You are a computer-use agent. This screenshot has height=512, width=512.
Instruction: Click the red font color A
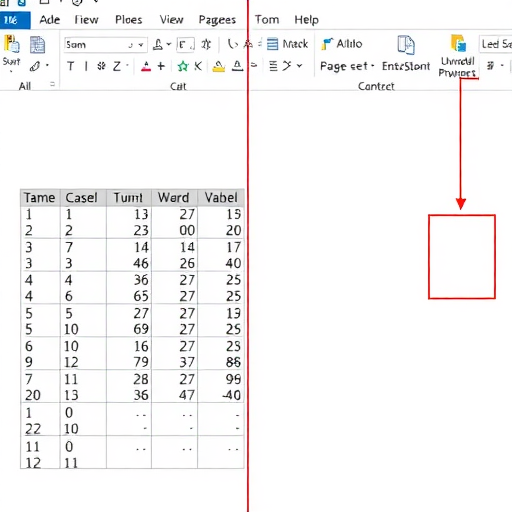tap(146, 66)
